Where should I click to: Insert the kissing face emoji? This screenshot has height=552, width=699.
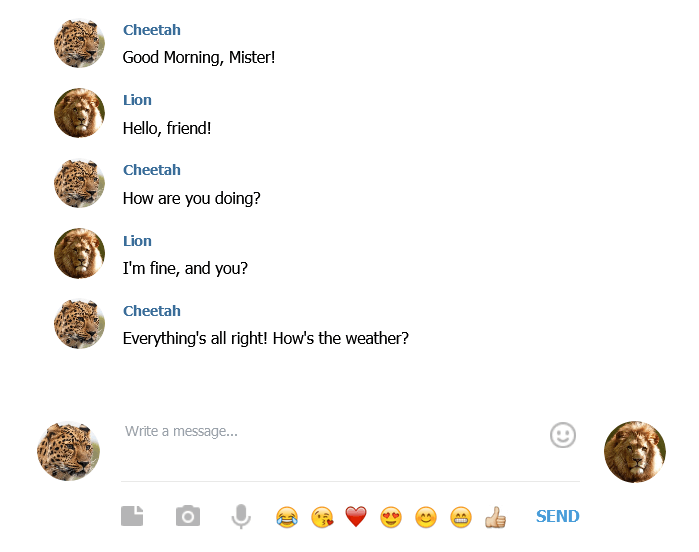coord(322,517)
